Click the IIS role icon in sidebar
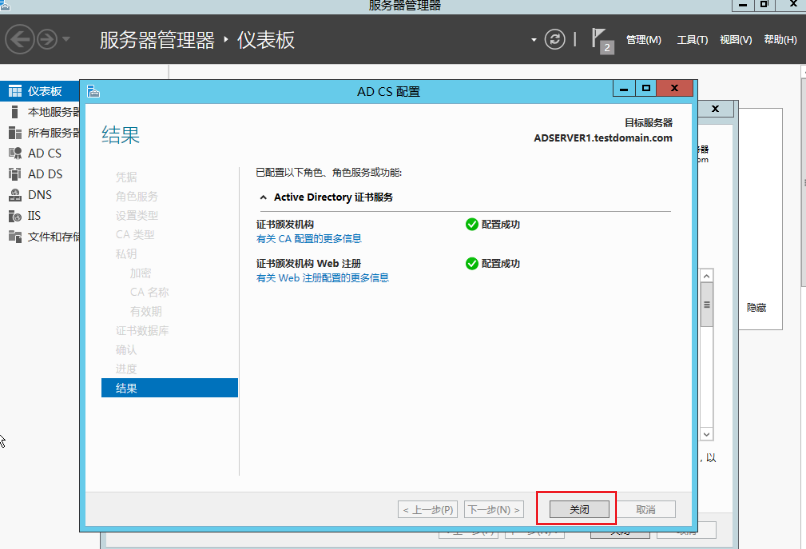The width and height of the screenshot is (806, 549). (x=15, y=216)
